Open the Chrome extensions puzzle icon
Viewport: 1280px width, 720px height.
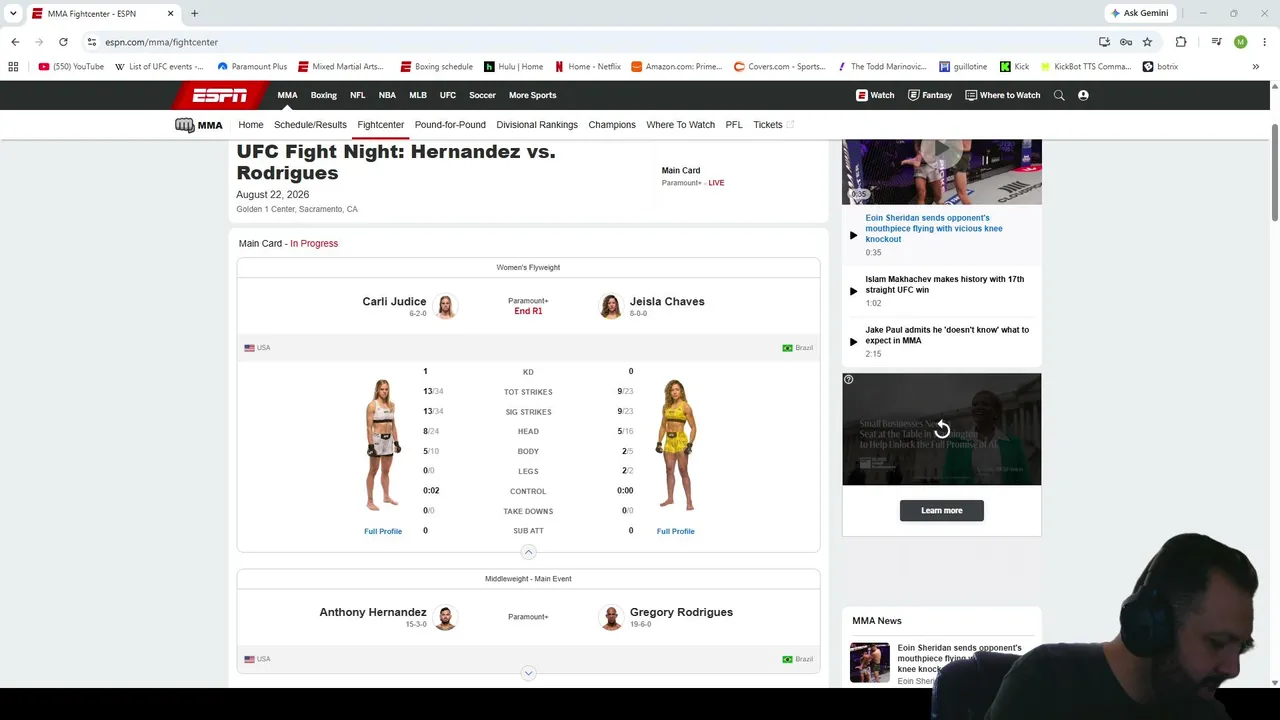[x=1181, y=42]
